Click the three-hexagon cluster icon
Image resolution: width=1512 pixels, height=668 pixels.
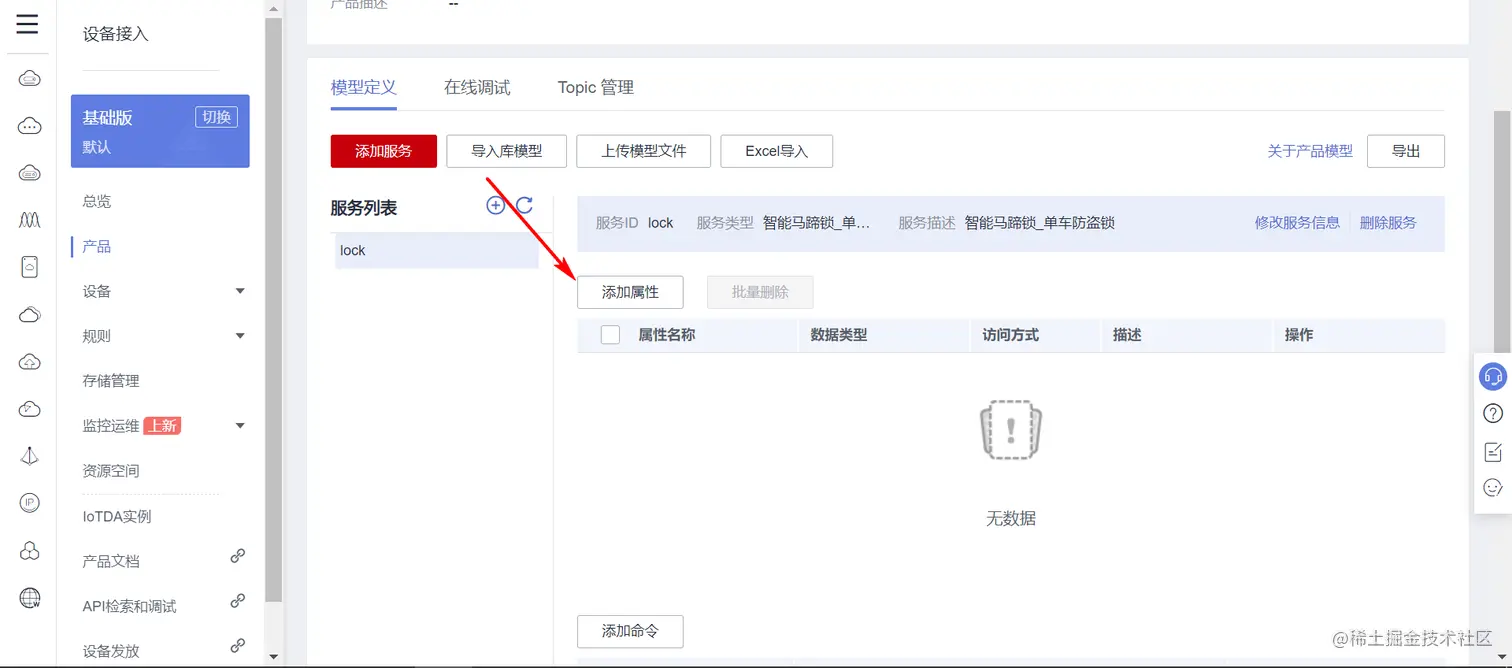point(30,551)
